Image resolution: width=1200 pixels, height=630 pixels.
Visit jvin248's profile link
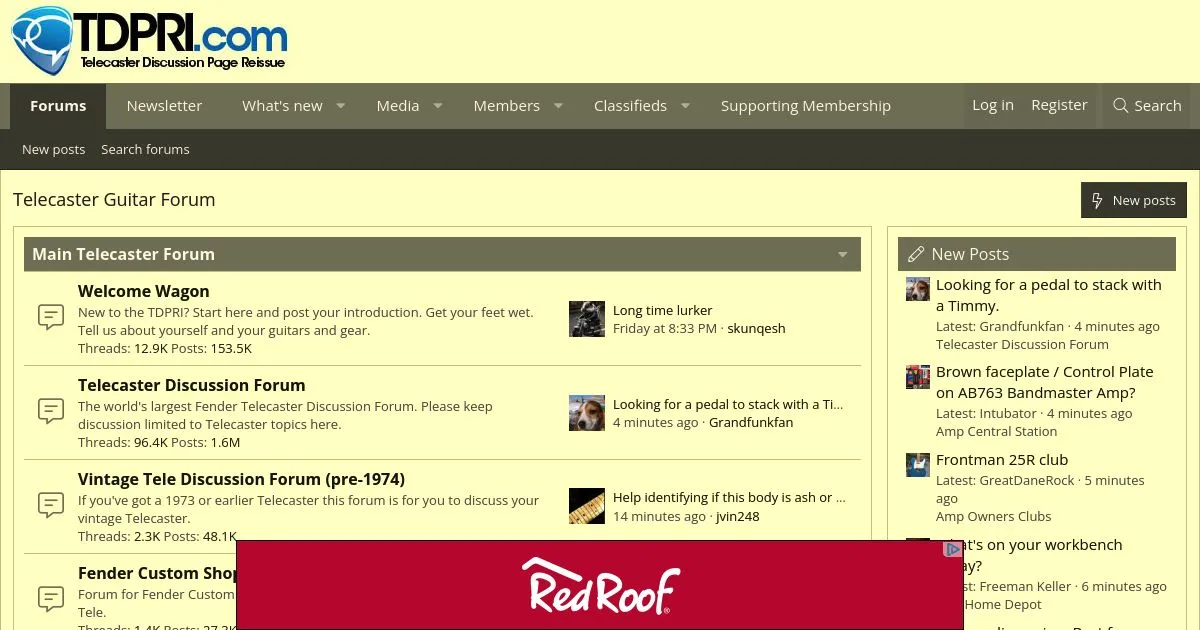point(738,516)
